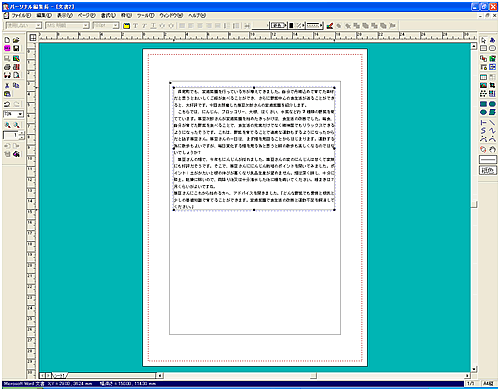The height and width of the screenshot is (389, 500).
Task: Click the bottom button in right toolbar
Action: (488, 170)
